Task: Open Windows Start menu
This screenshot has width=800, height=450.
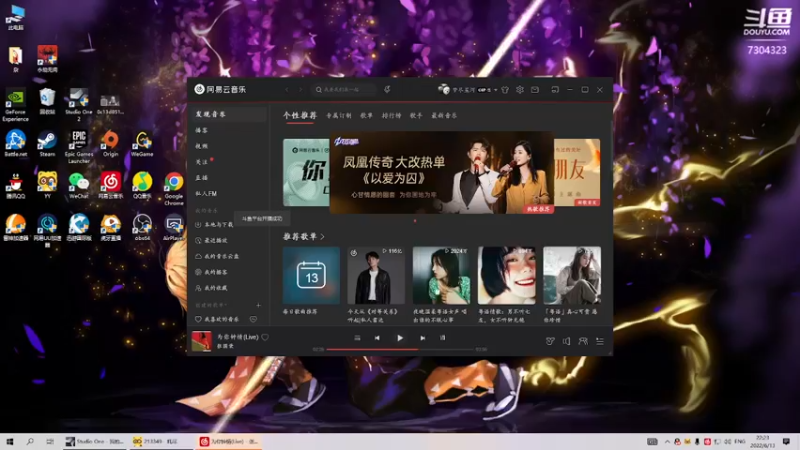Action: (9, 441)
